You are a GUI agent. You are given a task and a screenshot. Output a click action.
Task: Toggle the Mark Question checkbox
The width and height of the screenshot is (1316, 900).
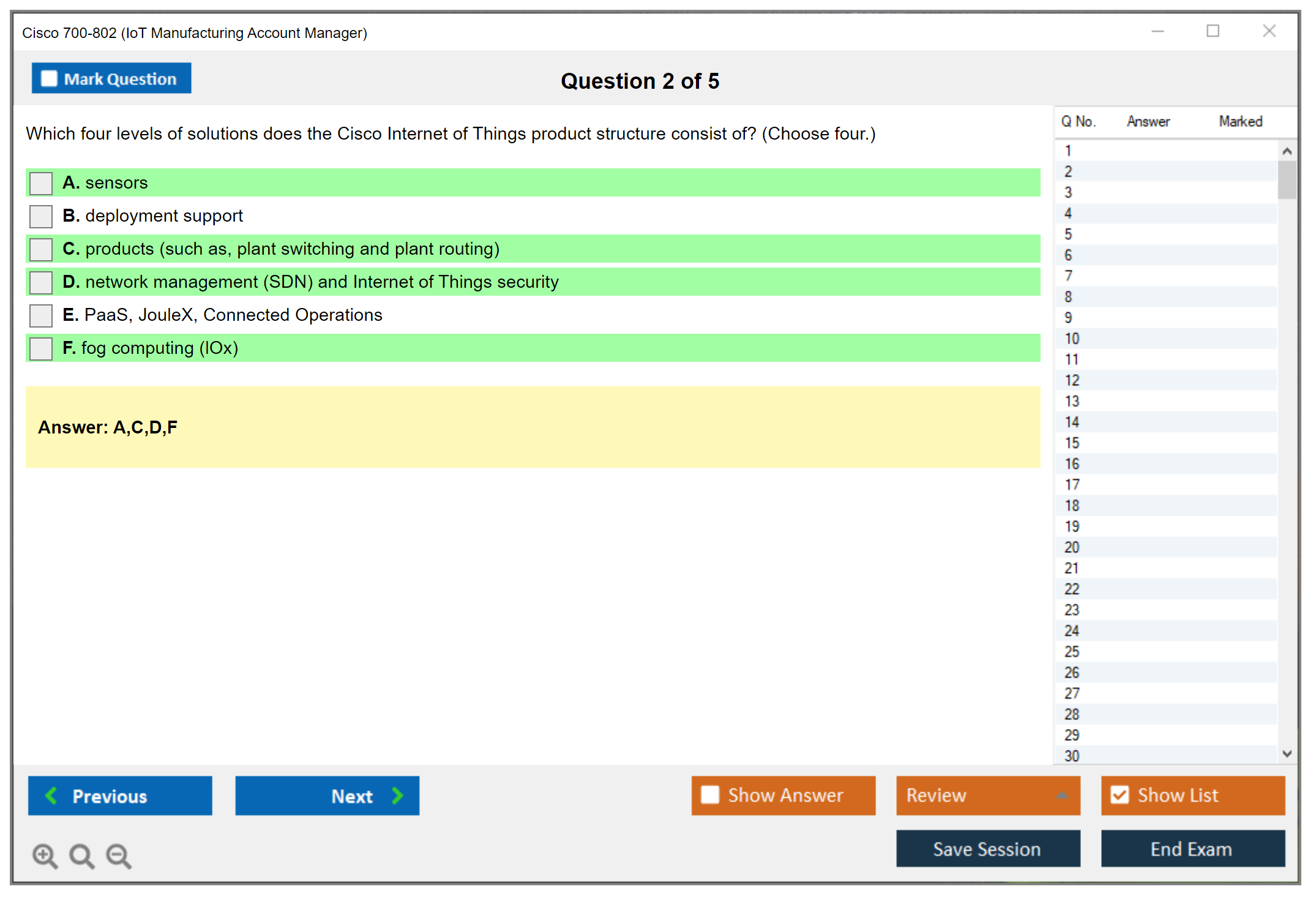tap(49, 79)
